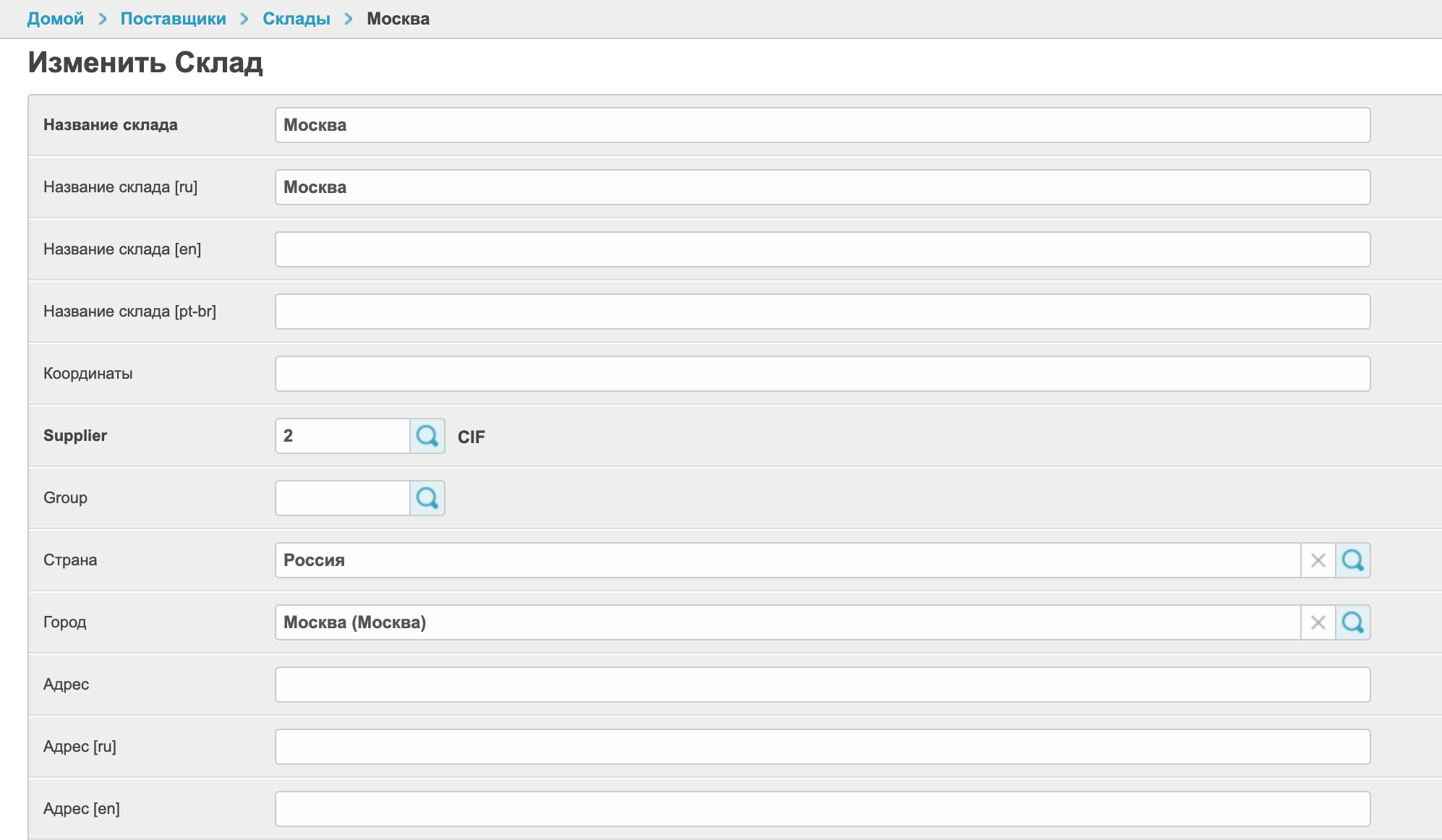
Task: Open country search magnifier icon
Action: click(1352, 560)
